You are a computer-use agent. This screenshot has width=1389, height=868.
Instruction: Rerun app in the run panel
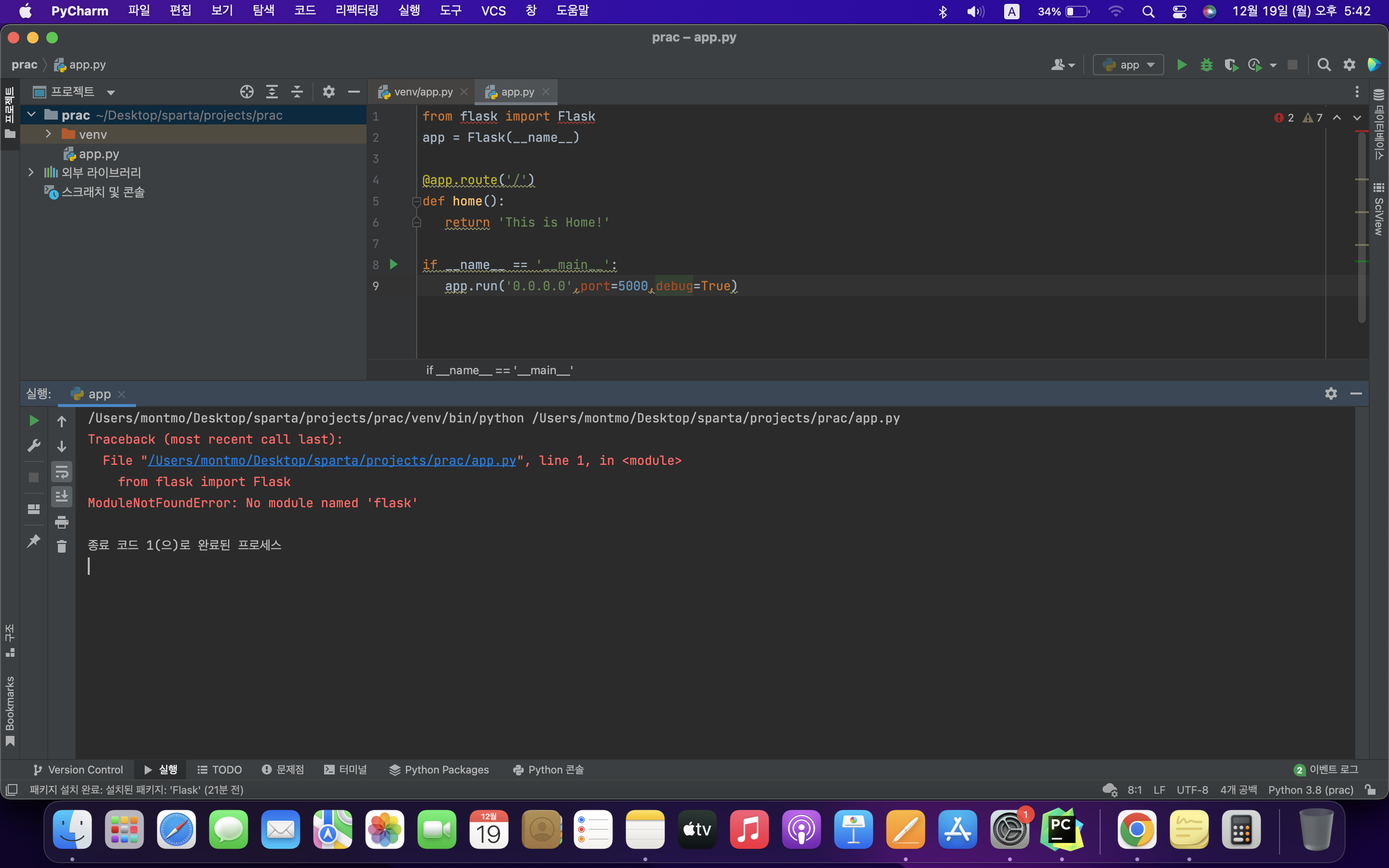pos(34,421)
